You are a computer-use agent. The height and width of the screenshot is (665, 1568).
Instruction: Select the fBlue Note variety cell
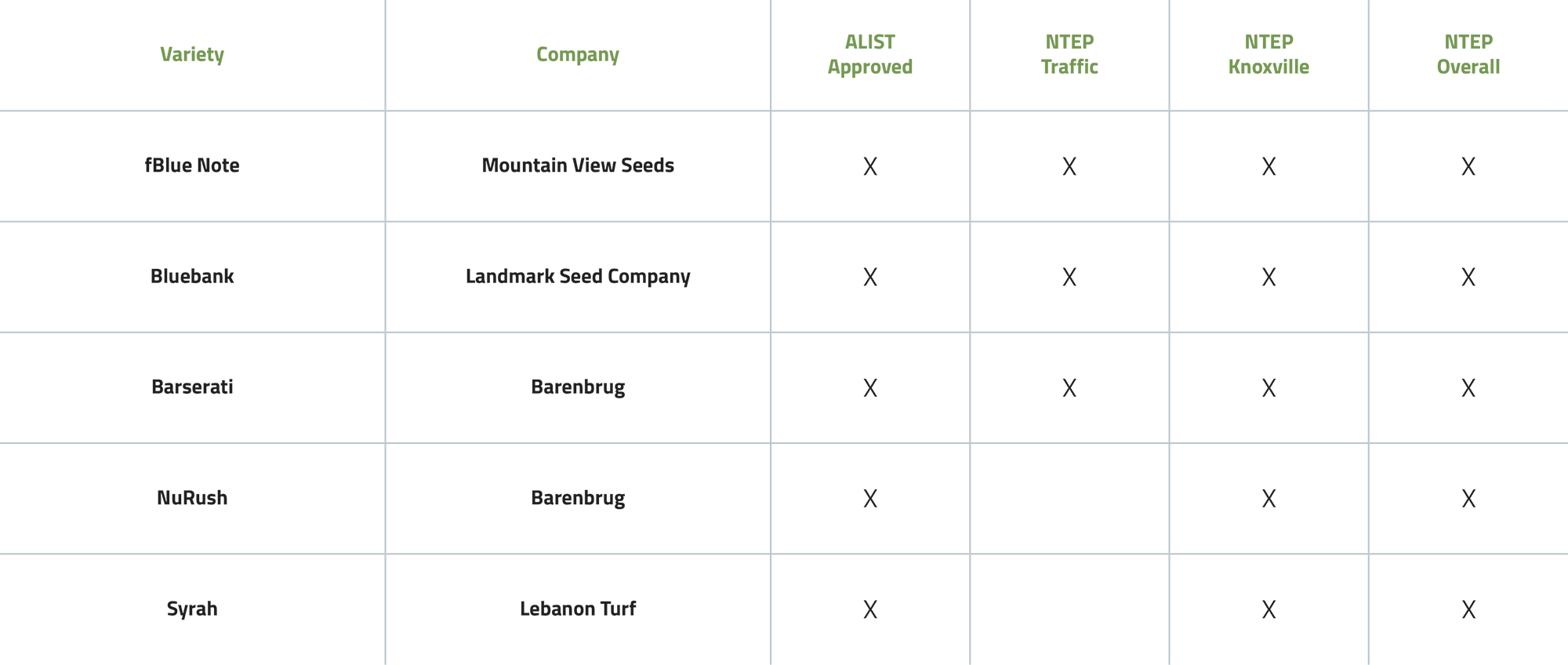pyautogui.click(x=192, y=165)
